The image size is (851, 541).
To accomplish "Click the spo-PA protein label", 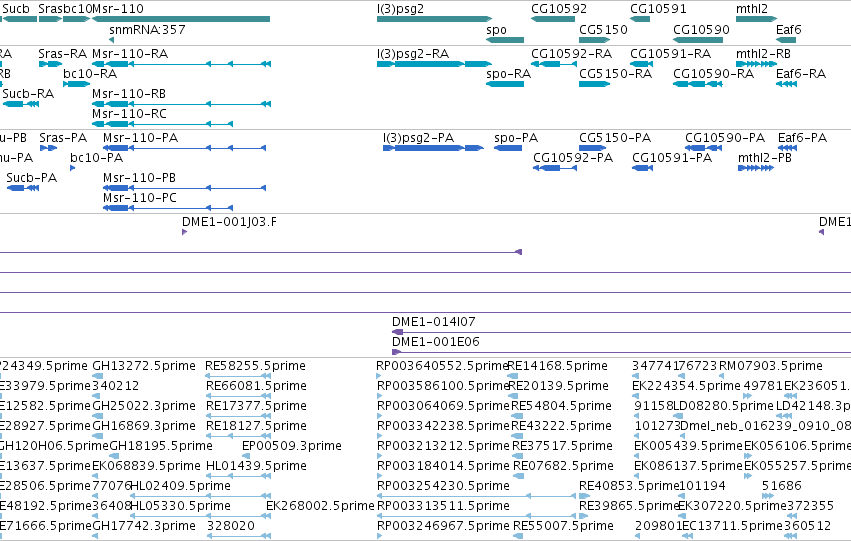I will (516, 138).
